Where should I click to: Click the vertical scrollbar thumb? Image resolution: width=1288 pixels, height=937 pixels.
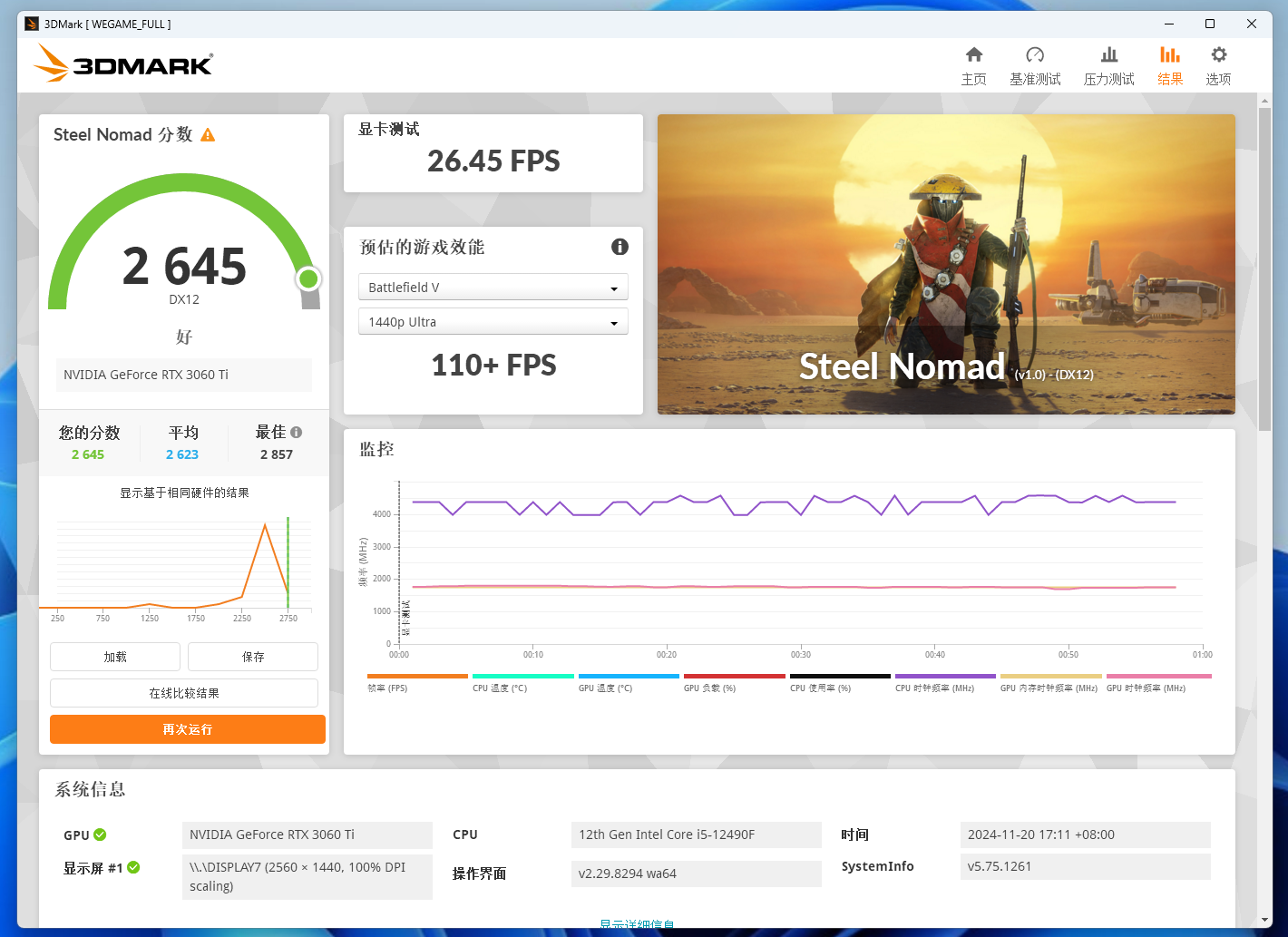(1264, 268)
